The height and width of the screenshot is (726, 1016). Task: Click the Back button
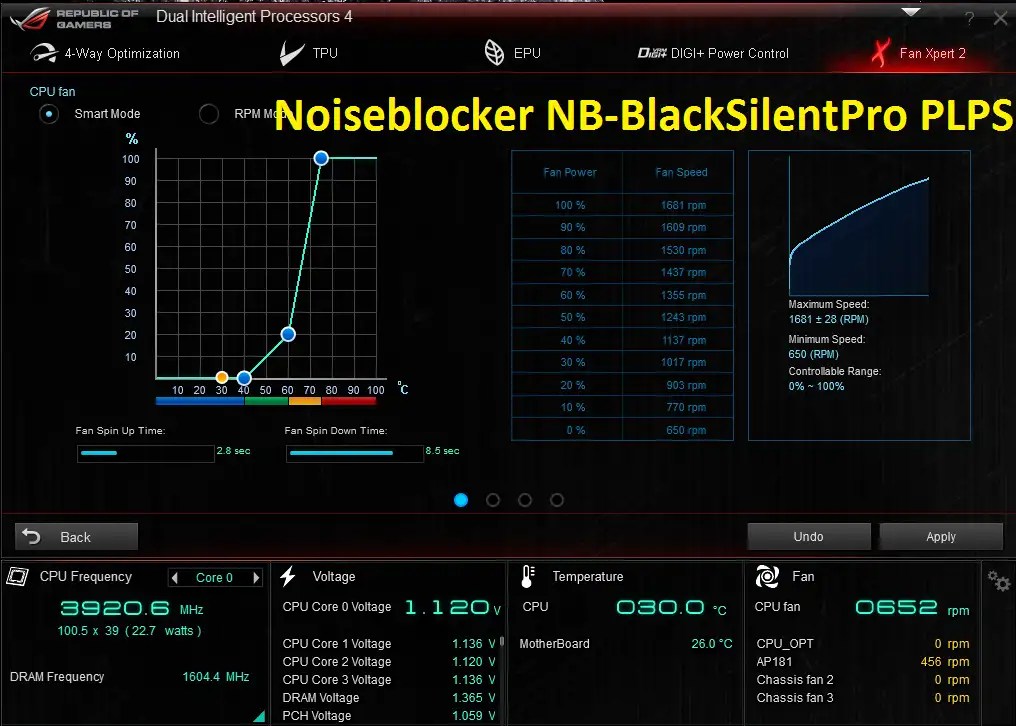click(76, 537)
